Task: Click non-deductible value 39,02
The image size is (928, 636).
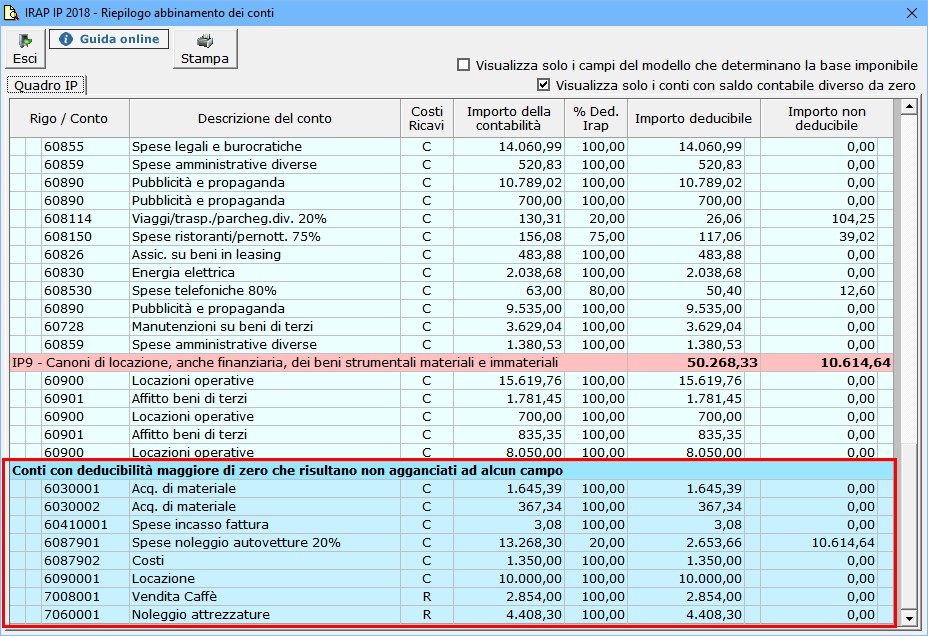Action: coord(858,237)
